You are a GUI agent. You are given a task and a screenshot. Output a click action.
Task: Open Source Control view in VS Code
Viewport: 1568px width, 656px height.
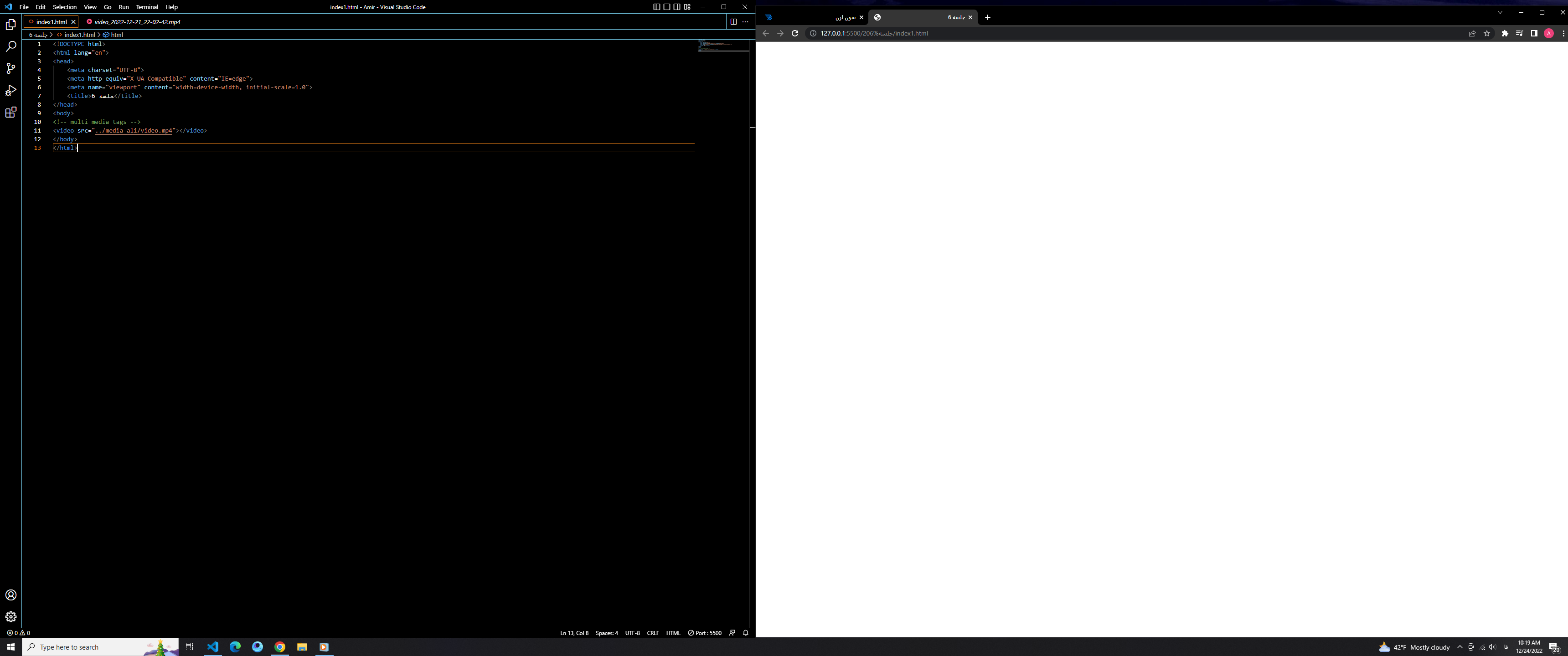(x=11, y=68)
